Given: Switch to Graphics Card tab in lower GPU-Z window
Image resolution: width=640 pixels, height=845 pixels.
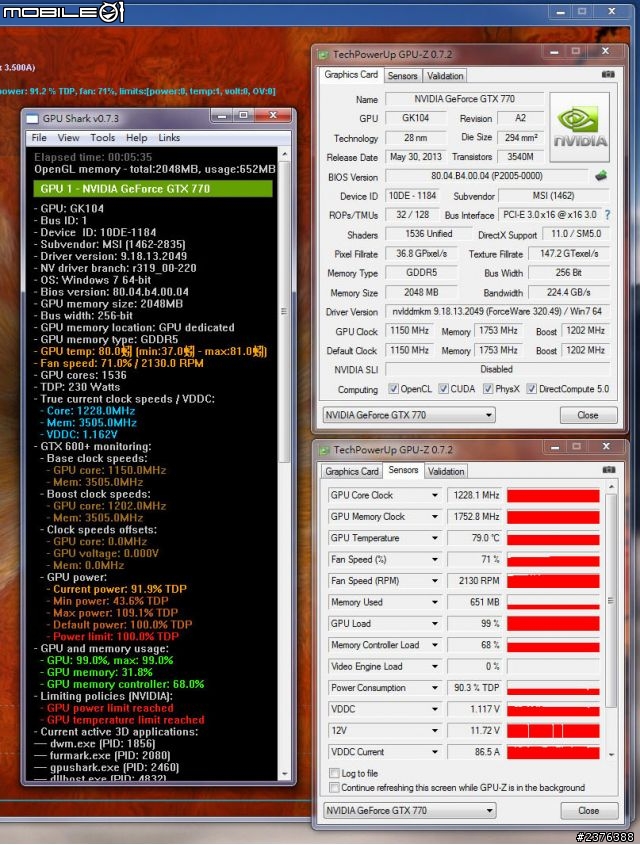Looking at the screenshot, I should coord(352,472).
